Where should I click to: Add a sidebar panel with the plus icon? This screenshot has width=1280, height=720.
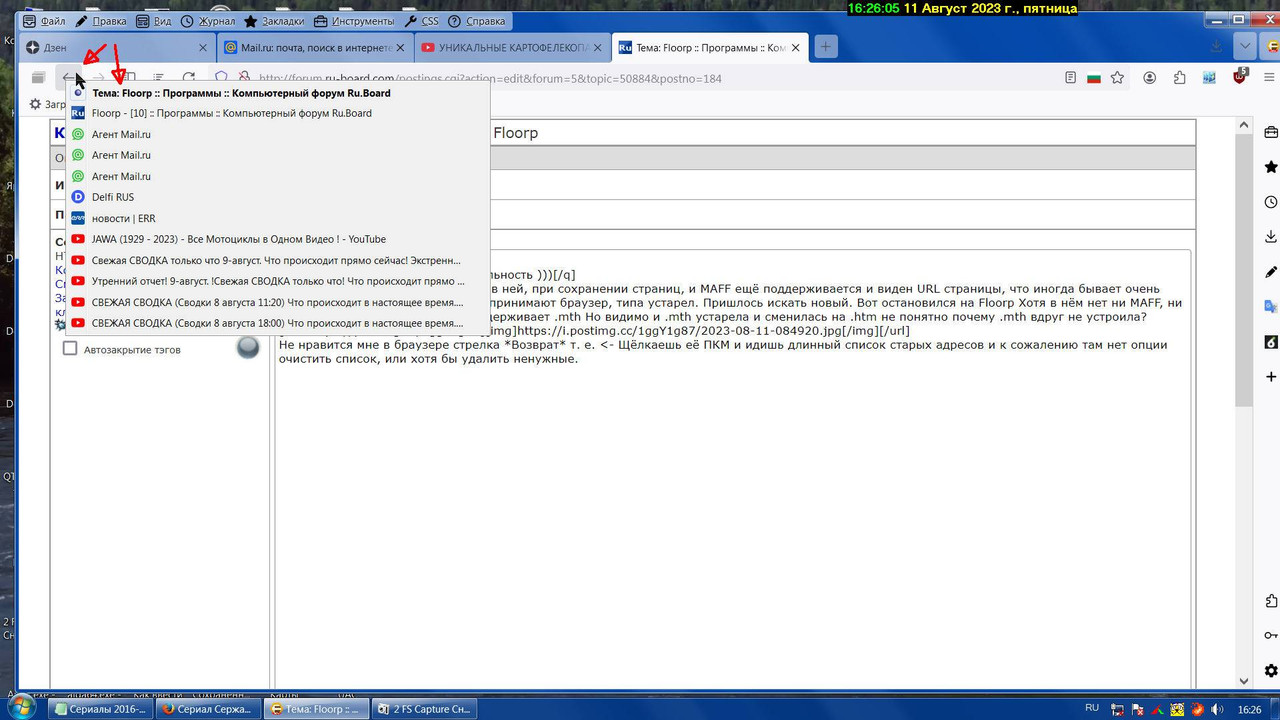click(x=1271, y=377)
